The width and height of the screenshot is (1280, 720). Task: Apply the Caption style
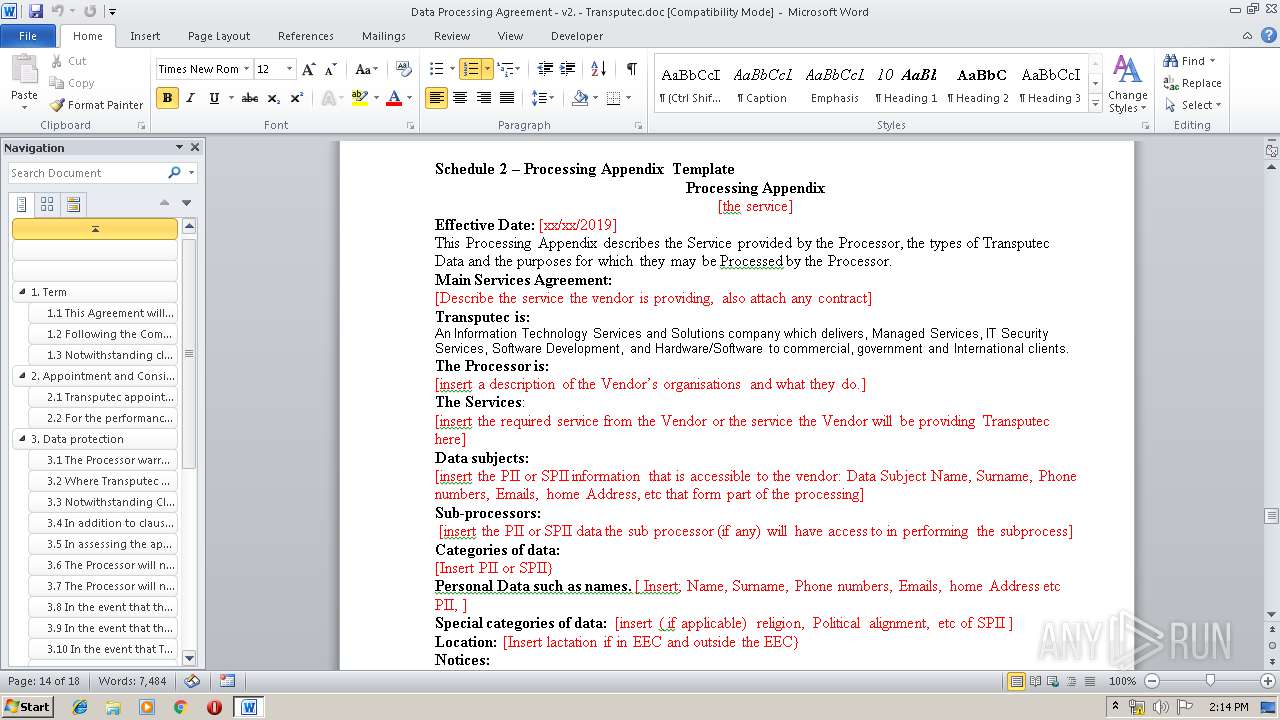[762, 84]
